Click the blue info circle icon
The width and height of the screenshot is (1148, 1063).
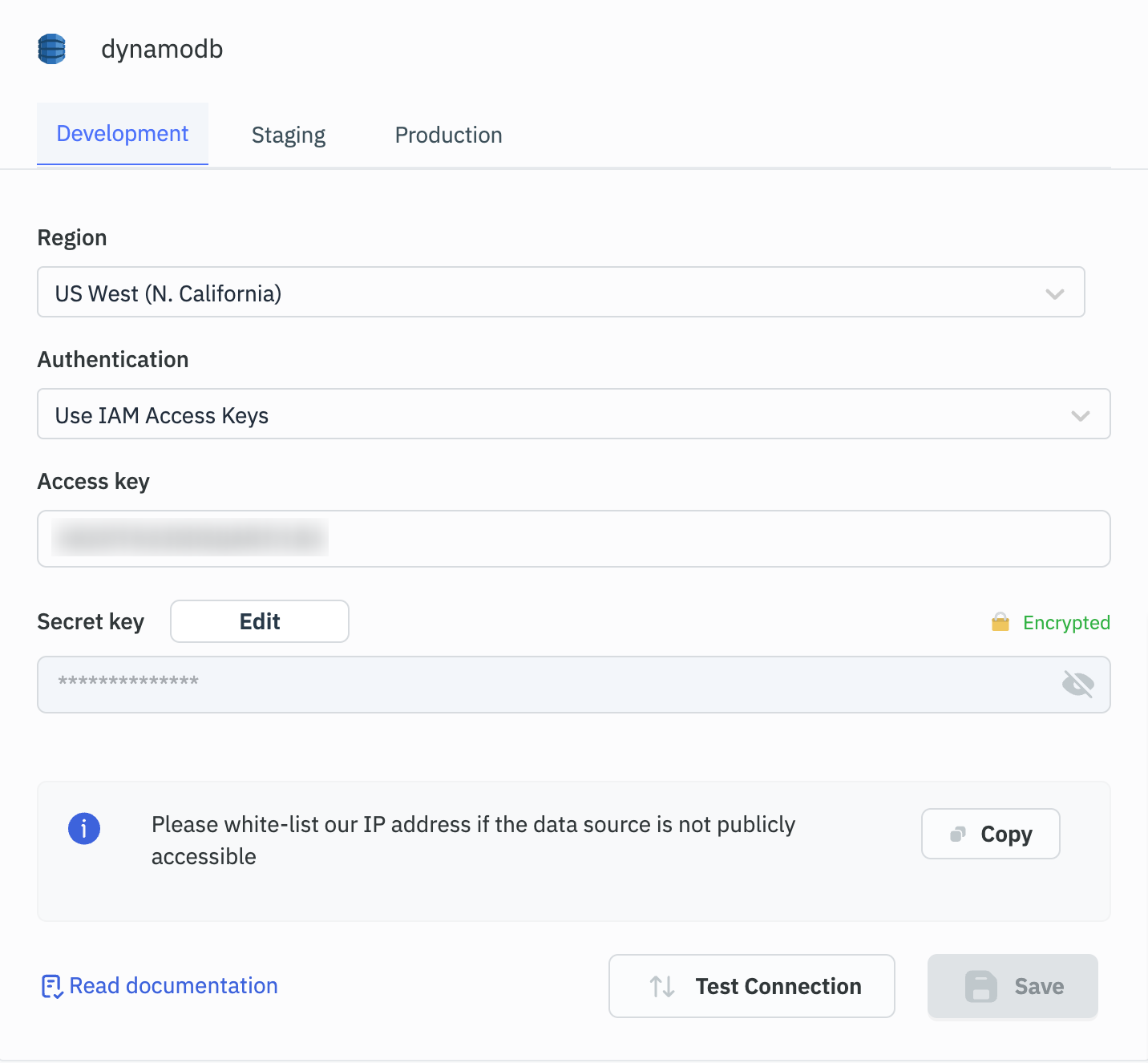click(84, 828)
